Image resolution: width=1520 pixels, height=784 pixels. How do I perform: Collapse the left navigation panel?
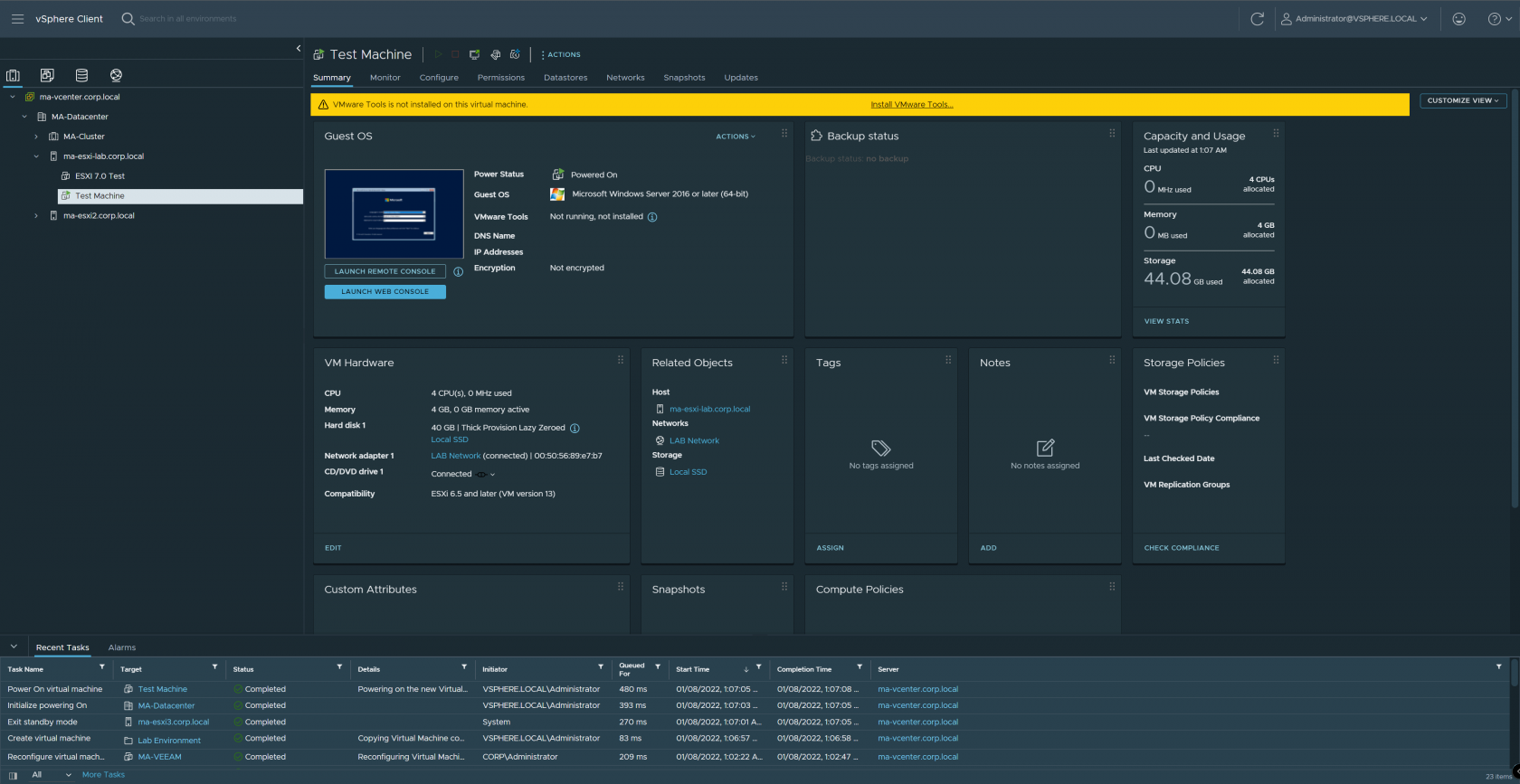[299, 49]
